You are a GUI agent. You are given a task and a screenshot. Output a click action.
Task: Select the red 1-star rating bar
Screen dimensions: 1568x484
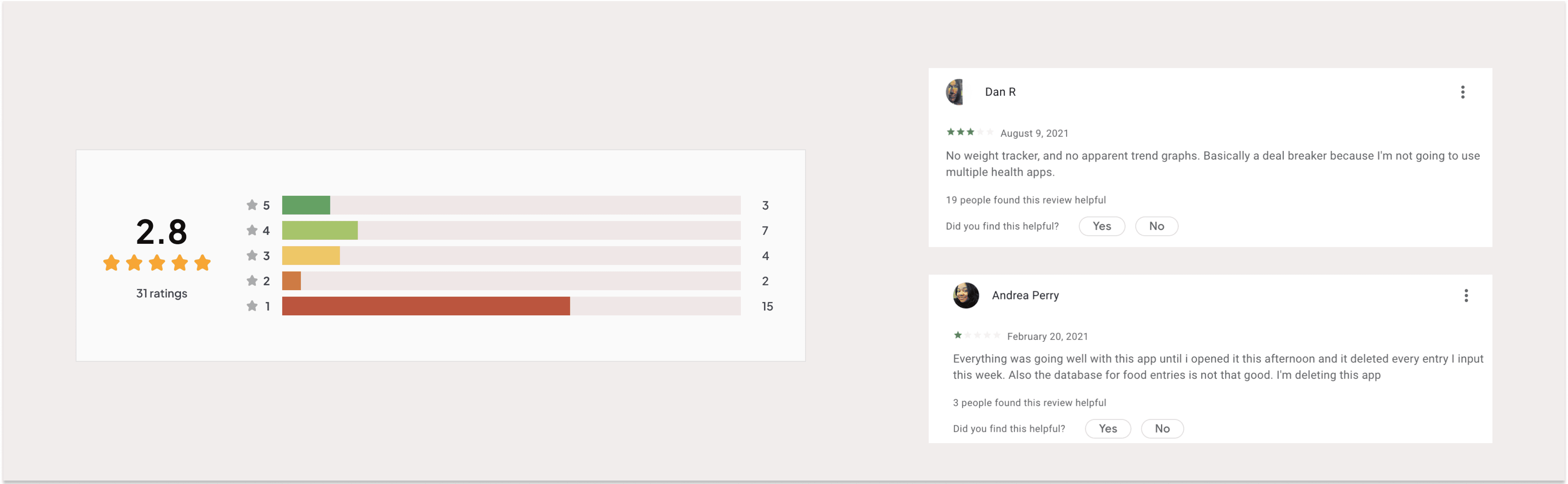[425, 306]
